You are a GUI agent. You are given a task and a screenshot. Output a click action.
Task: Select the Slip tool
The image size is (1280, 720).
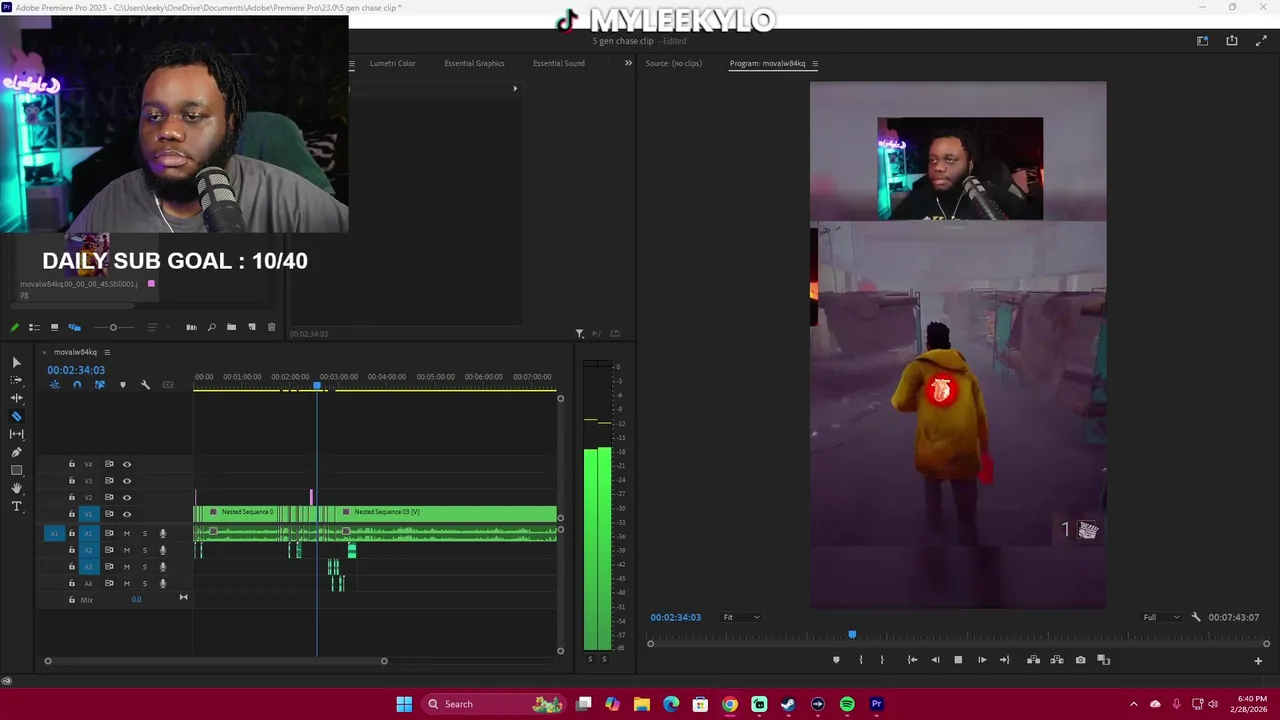point(16,434)
